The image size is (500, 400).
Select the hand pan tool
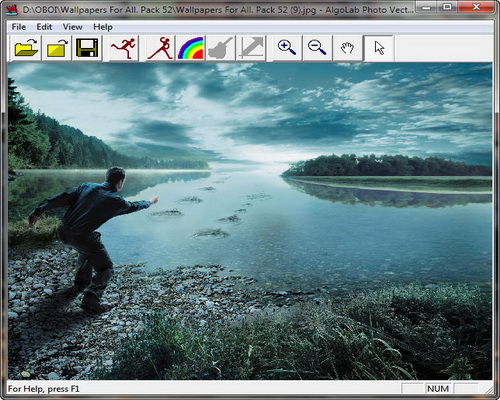tap(347, 48)
